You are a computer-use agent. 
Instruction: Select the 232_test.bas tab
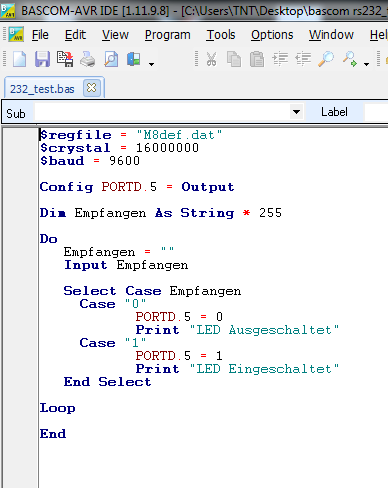(42, 89)
